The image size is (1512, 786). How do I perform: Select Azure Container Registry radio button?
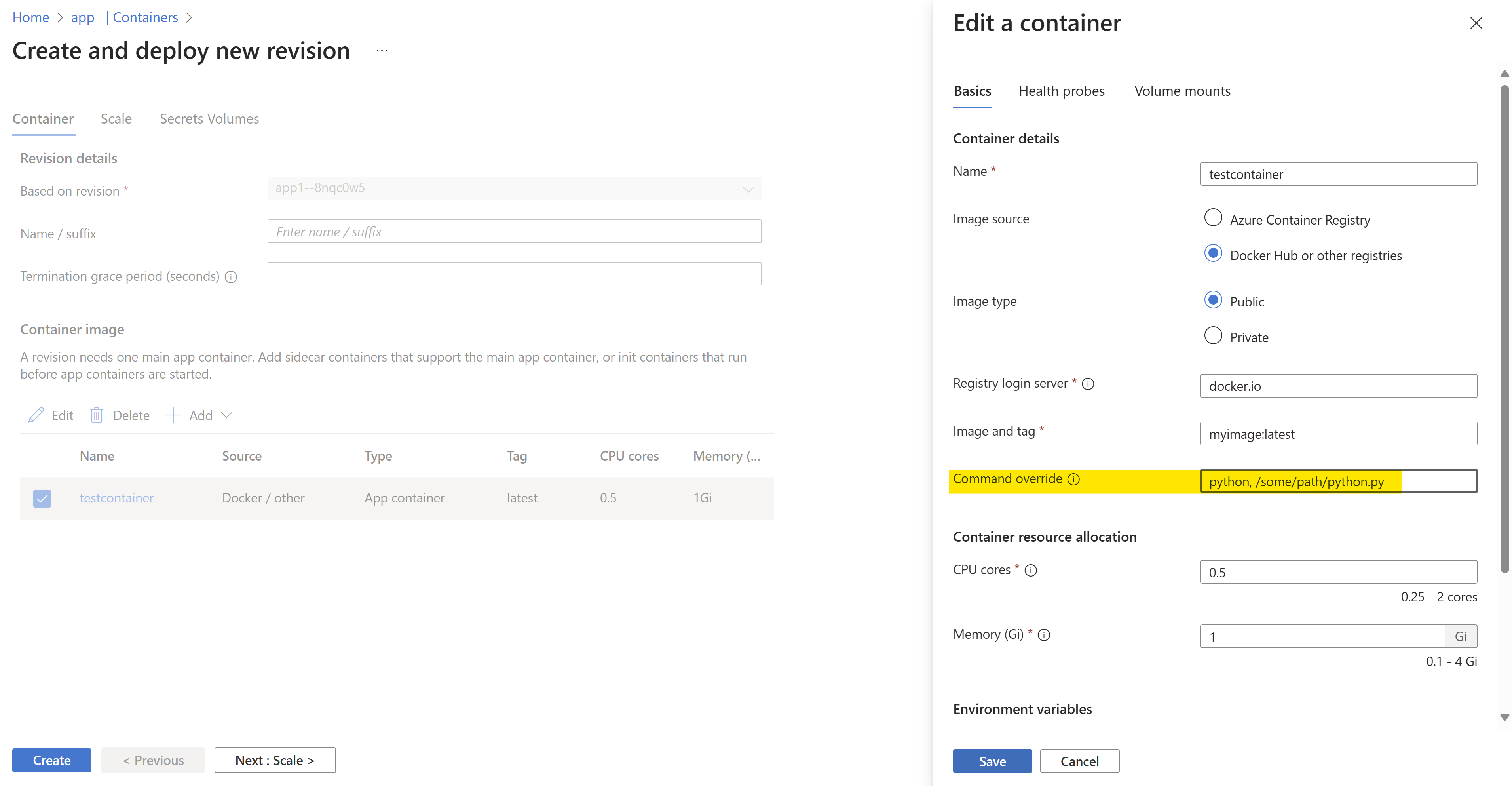pyautogui.click(x=1213, y=218)
